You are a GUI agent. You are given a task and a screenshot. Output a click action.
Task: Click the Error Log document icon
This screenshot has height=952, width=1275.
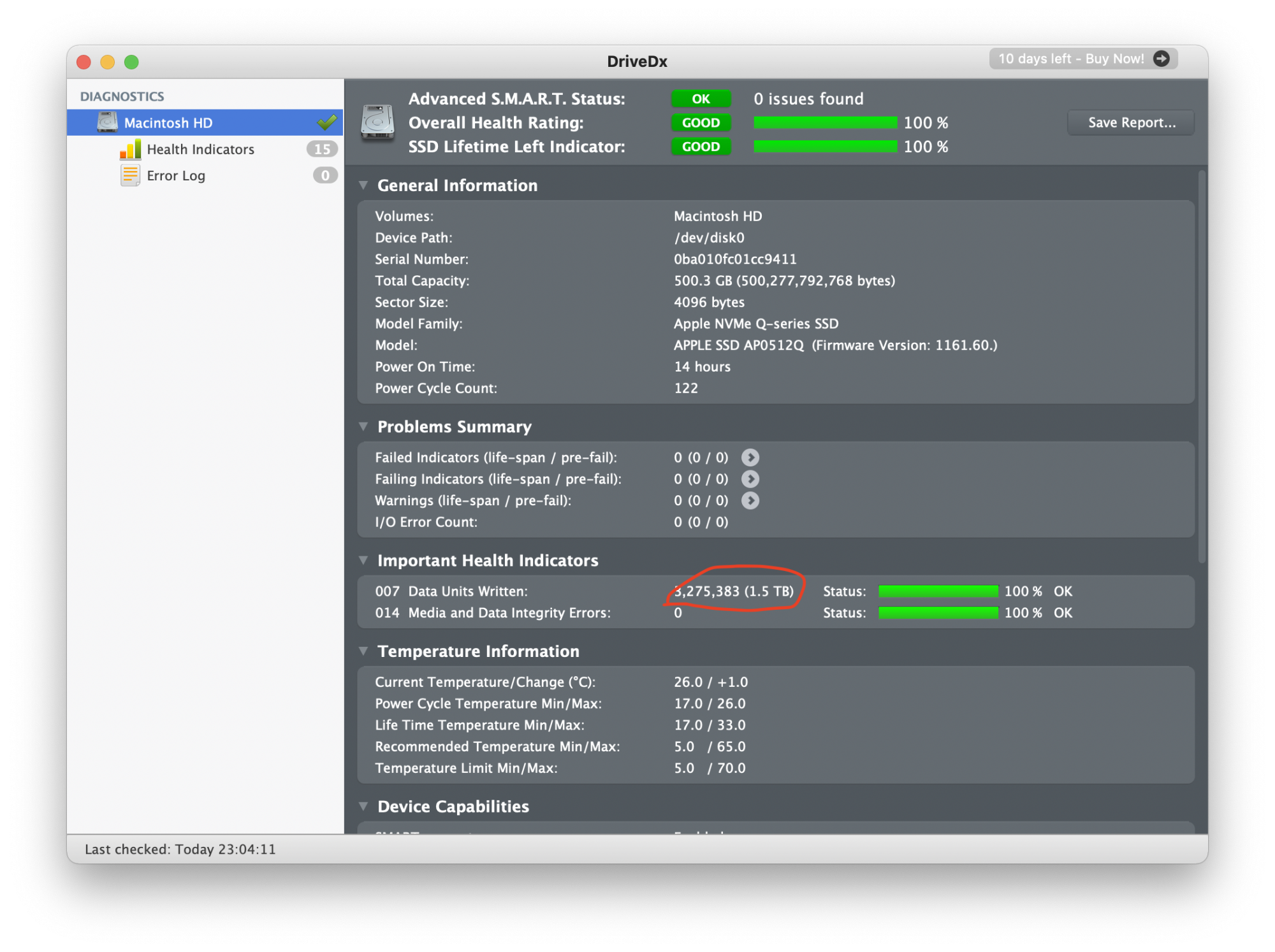point(130,175)
